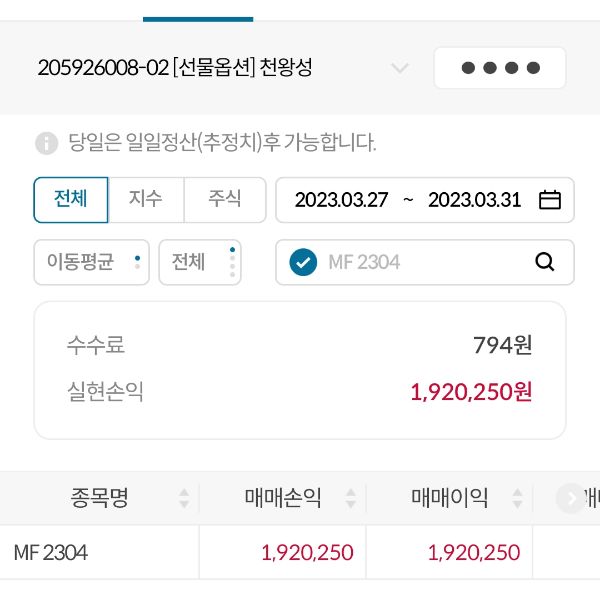This screenshot has height=600, width=600.
Task: Click the account password field
Action: tap(500, 68)
